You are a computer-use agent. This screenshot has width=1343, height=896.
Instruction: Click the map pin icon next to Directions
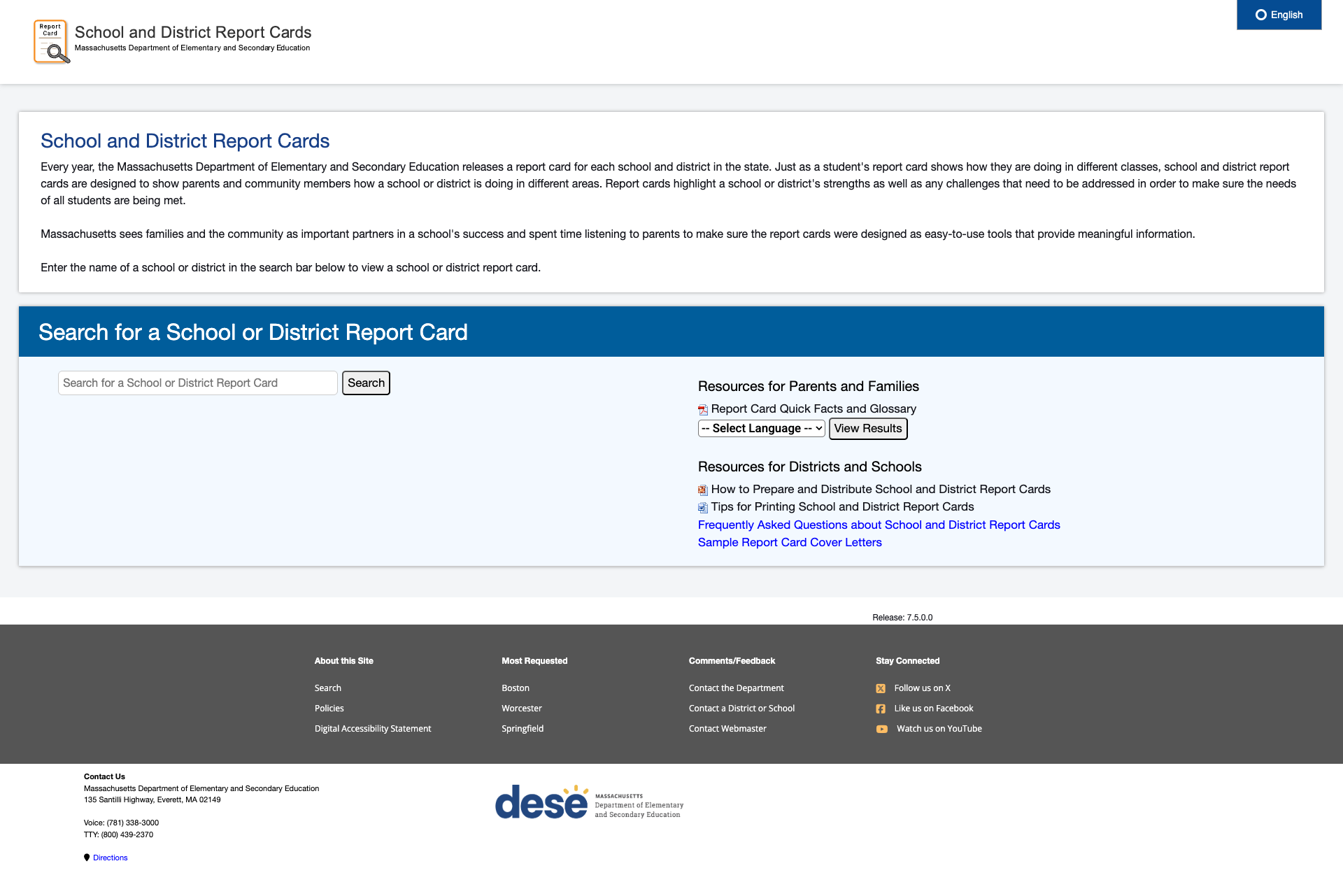click(x=87, y=858)
